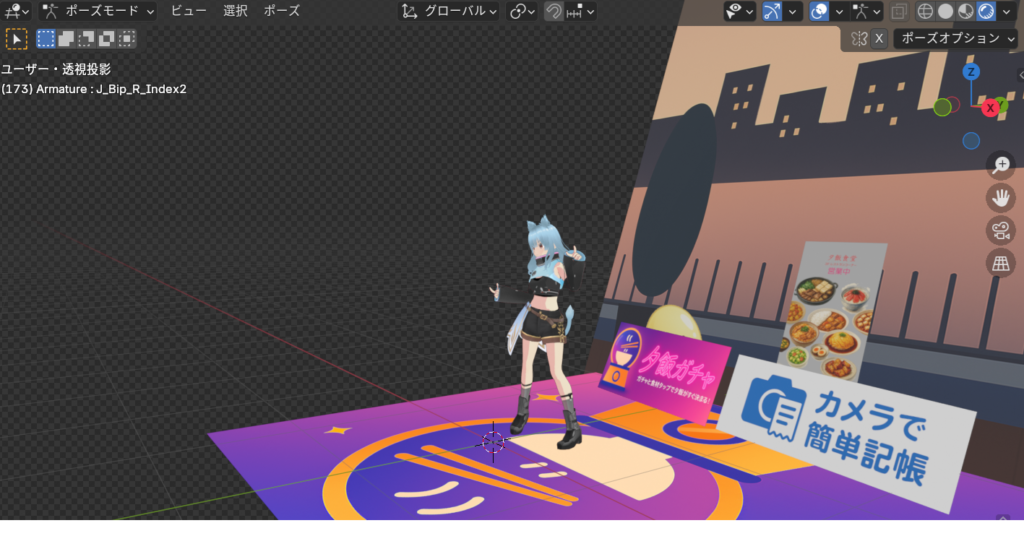Viewport: 1024px width, 549px height.
Task: Click the Zoom magnifier navigation icon
Action: click(x=1000, y=165)
